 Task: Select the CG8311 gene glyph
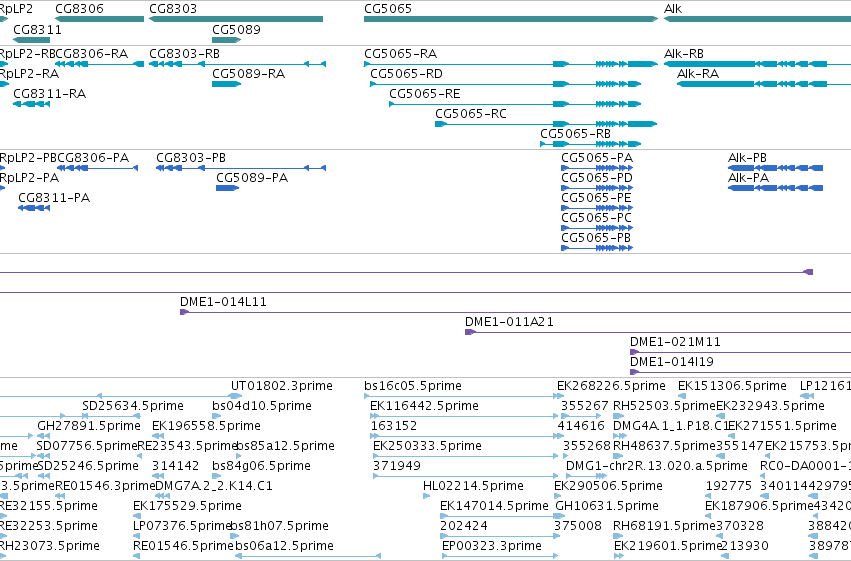[x=31, y=40]
